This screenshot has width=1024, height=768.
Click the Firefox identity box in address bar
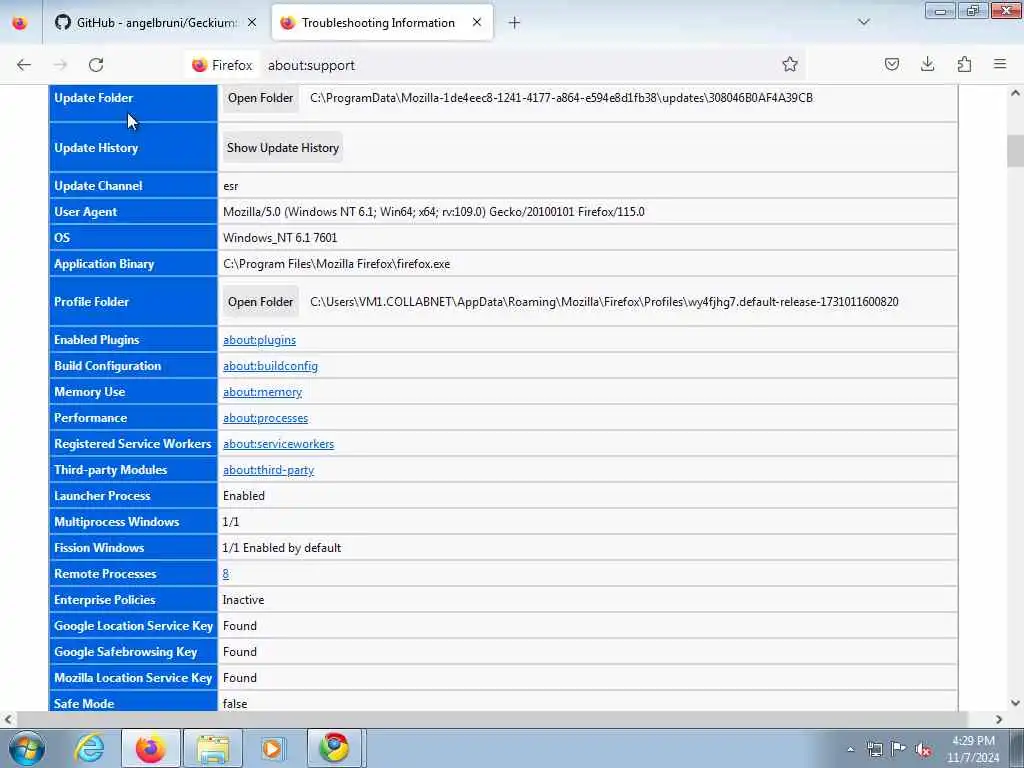pos(222,65)
